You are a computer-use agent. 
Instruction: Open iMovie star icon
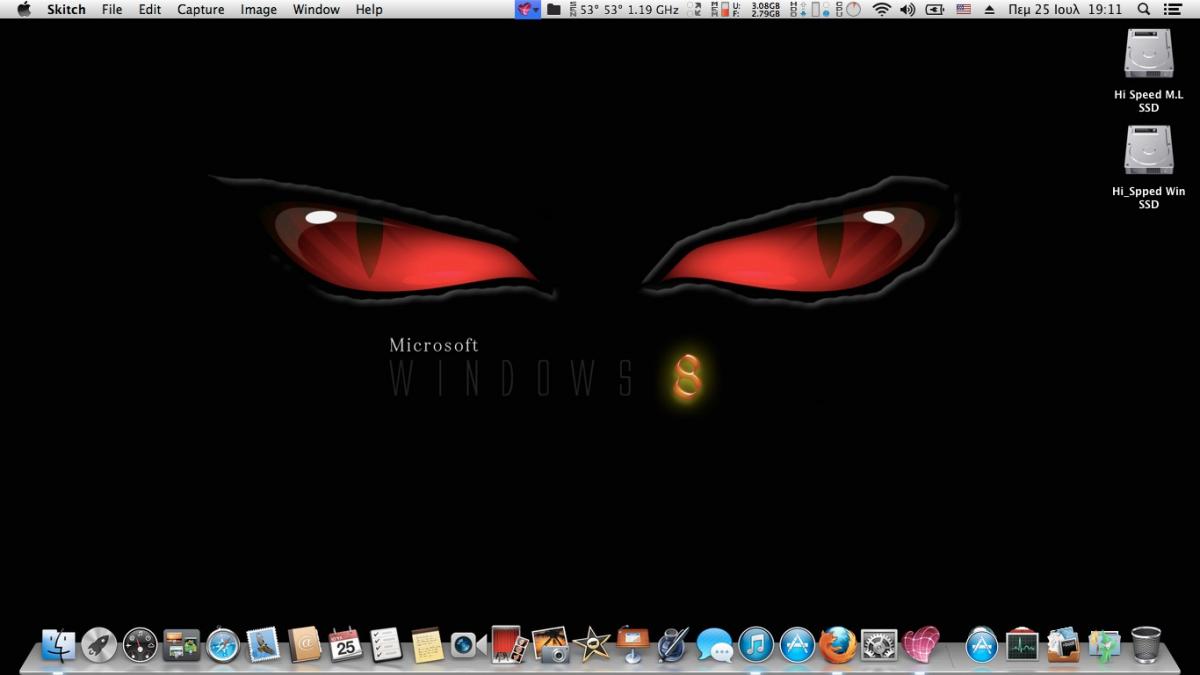[591, 644]
